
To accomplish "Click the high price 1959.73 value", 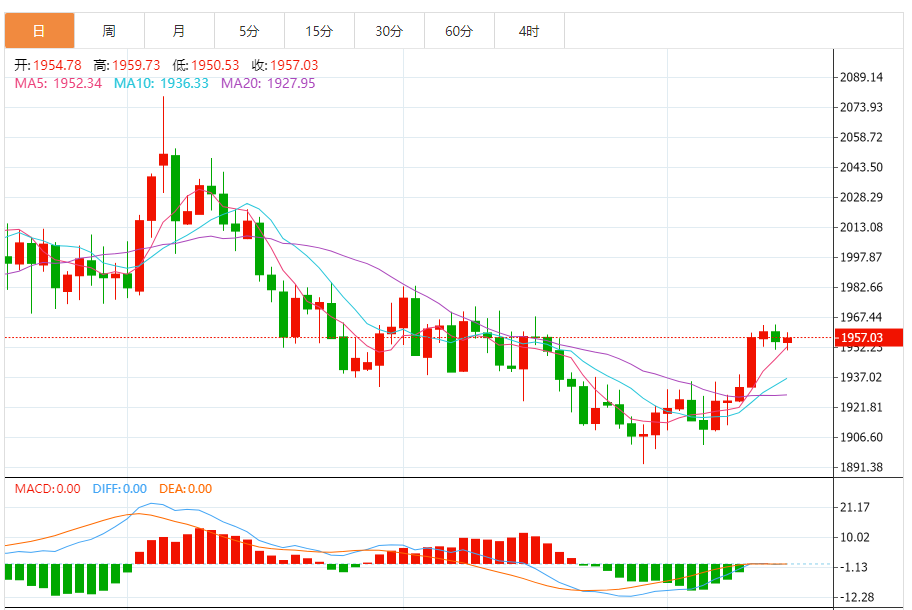I will [136, 65].
